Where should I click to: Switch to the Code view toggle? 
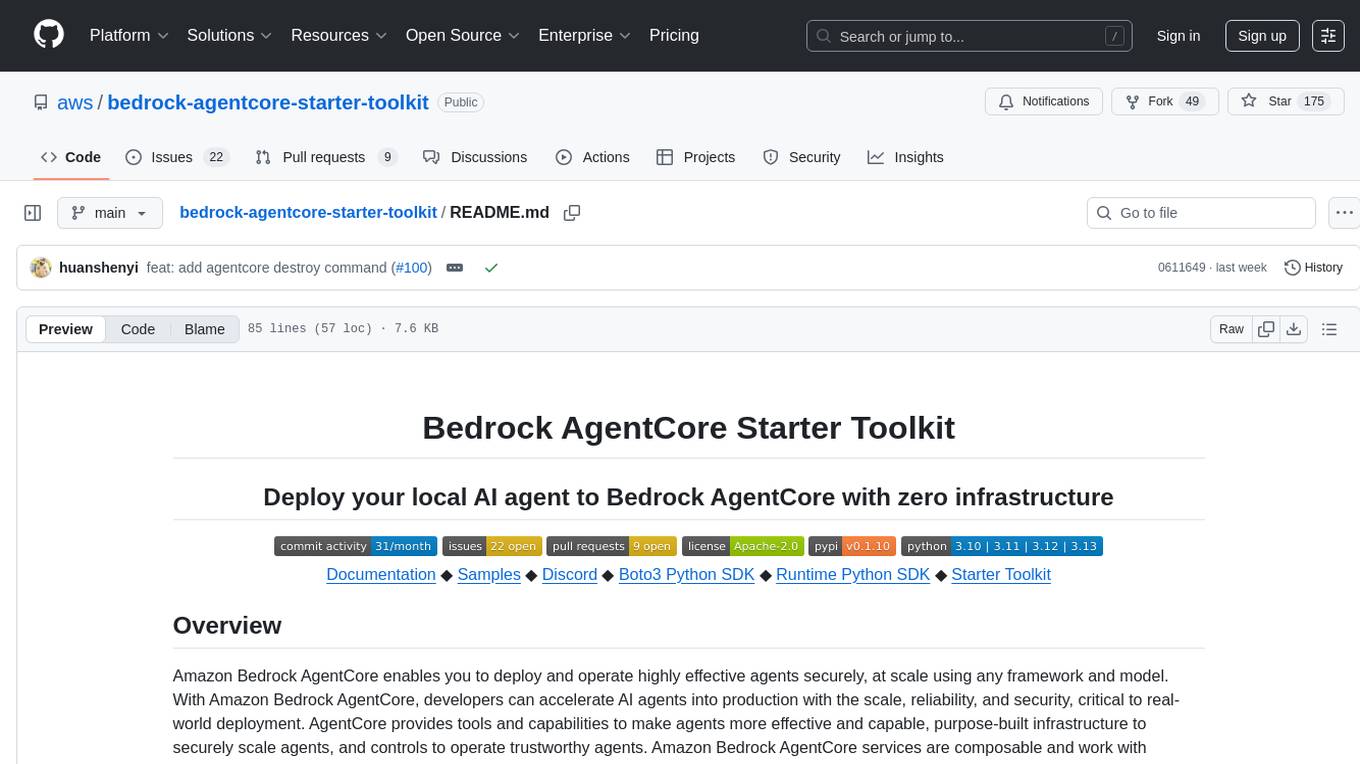pyautogui.click(x=138, y=329)
